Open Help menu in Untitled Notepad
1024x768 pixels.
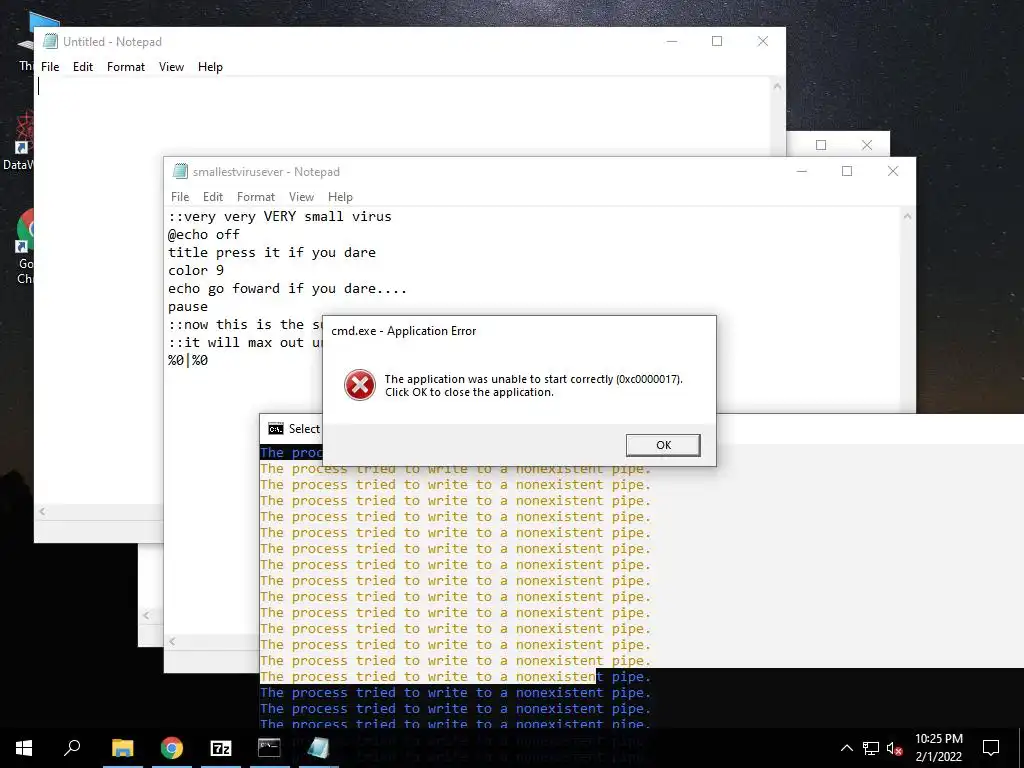210,67
